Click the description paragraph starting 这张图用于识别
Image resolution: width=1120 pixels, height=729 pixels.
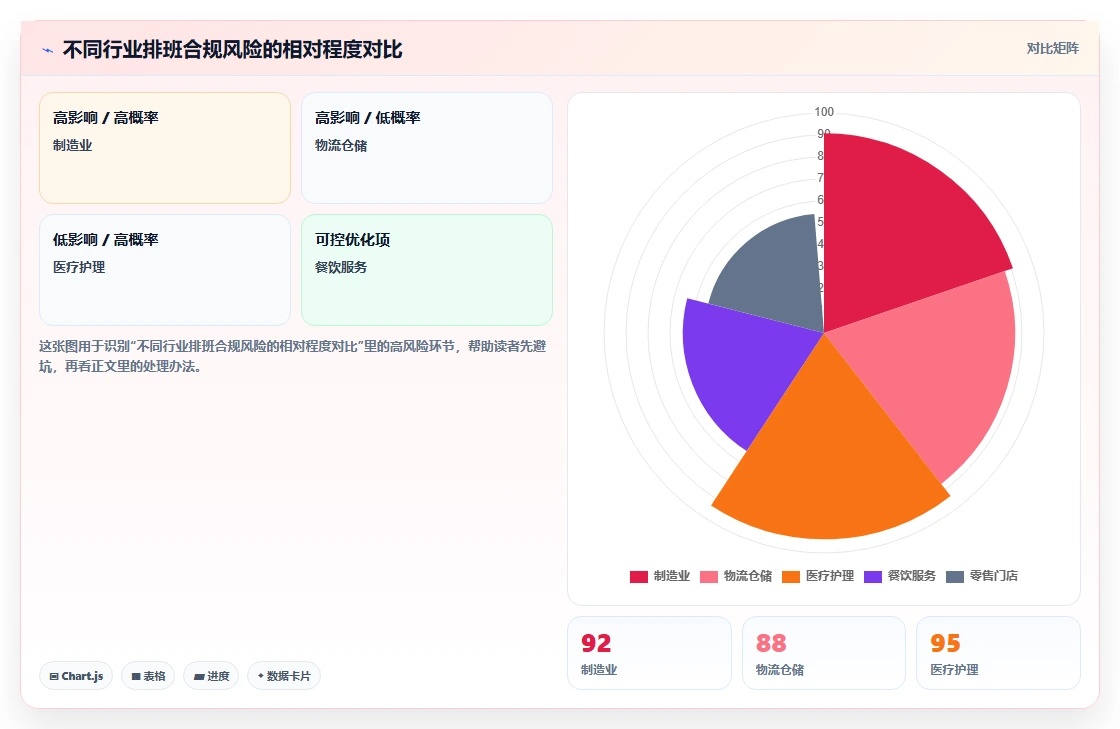point(293,356)
